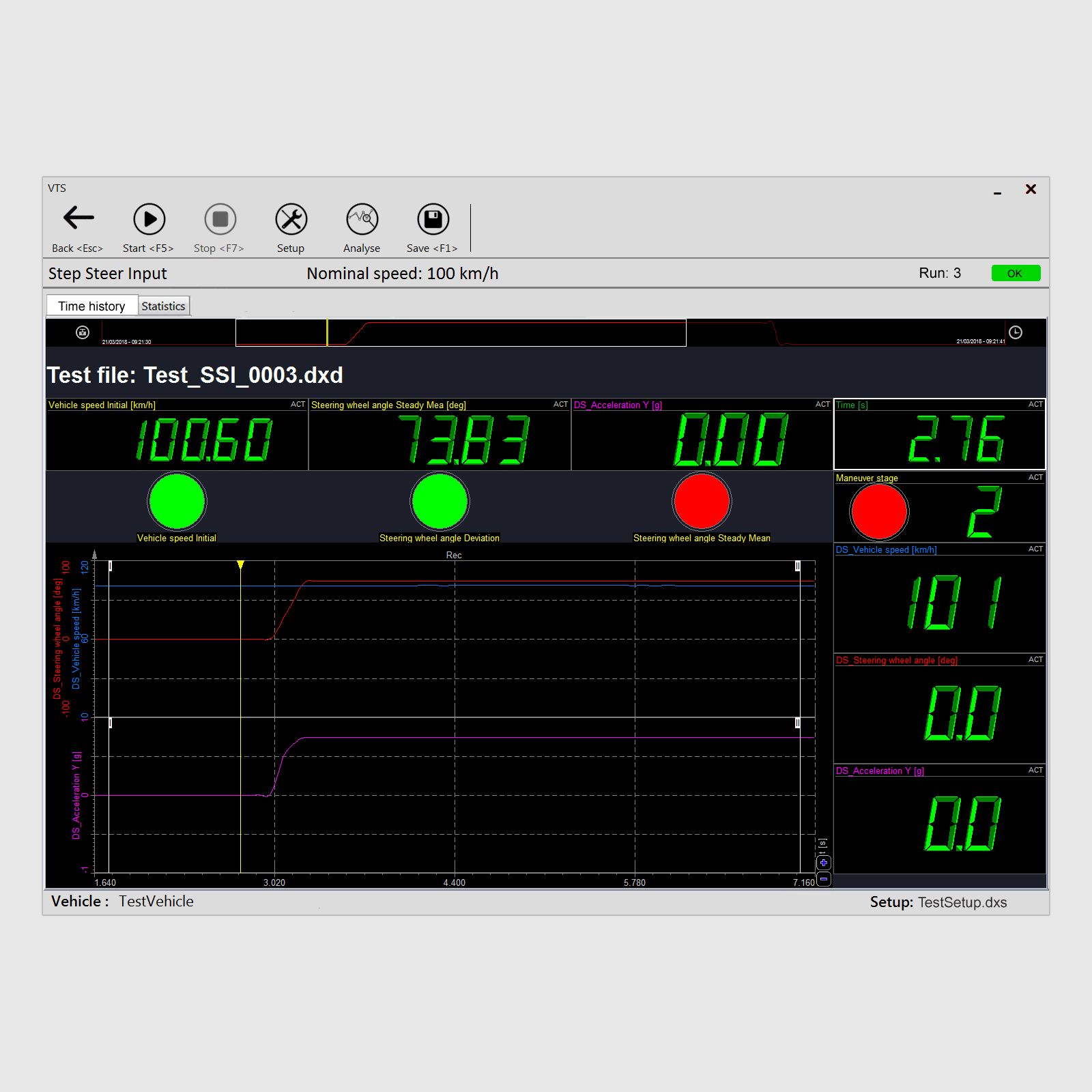
Task: Start the measurement with Start F5
Action: coord(149,228)
